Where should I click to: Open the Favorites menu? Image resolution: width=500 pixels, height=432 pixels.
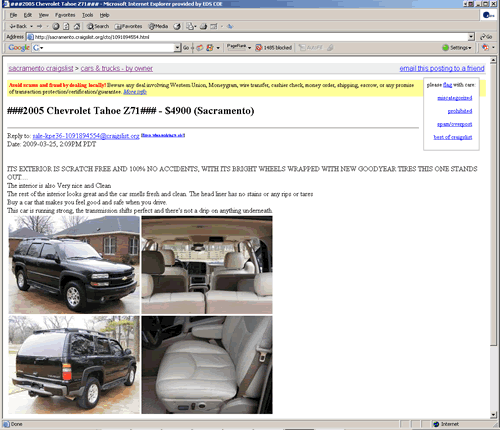click(x=65, y=15)
